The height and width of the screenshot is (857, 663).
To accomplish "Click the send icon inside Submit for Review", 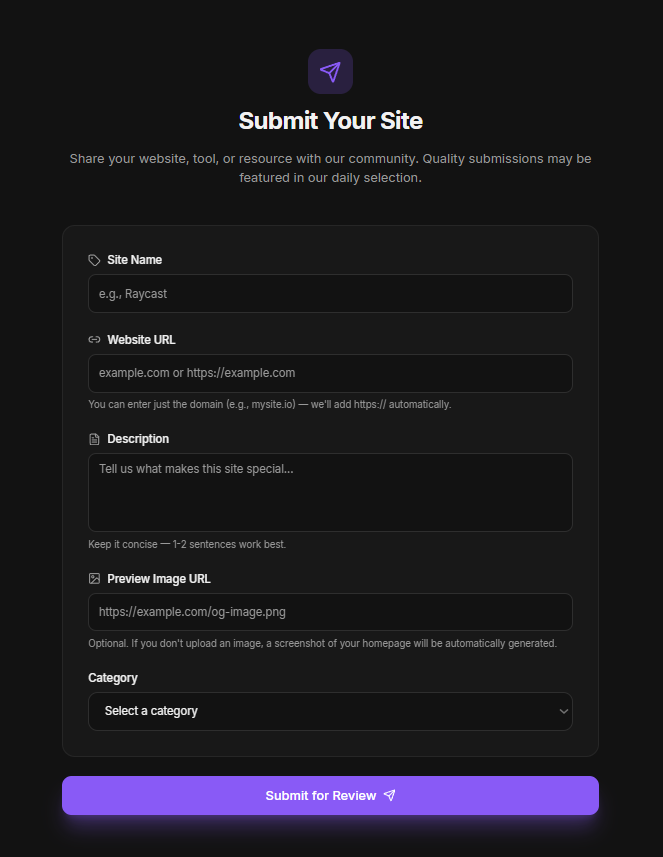I will 389,795.
